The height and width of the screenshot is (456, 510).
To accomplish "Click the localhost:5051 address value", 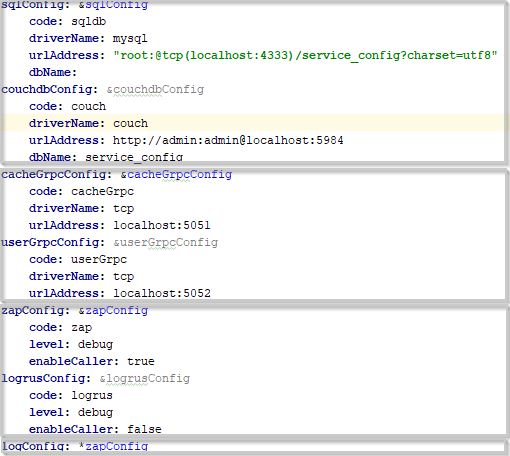I will coord(162,226).
